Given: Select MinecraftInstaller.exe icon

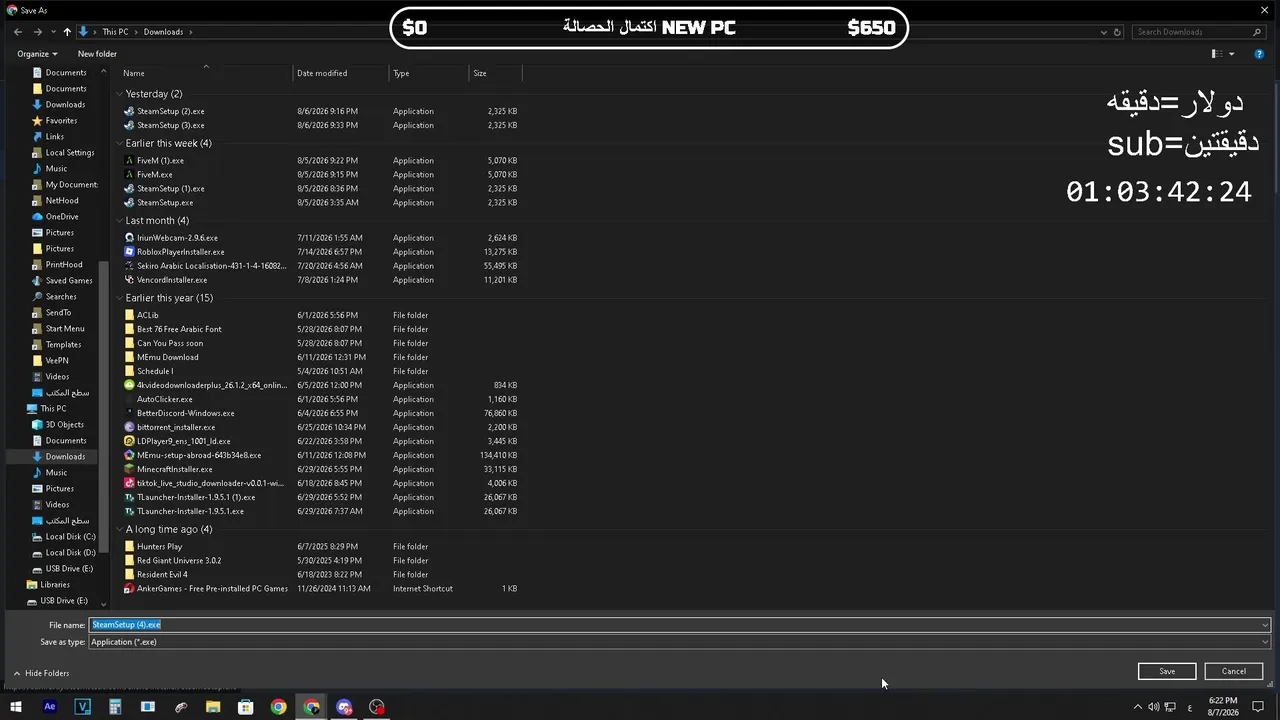Looking at the screenshot, I should 129,469.
